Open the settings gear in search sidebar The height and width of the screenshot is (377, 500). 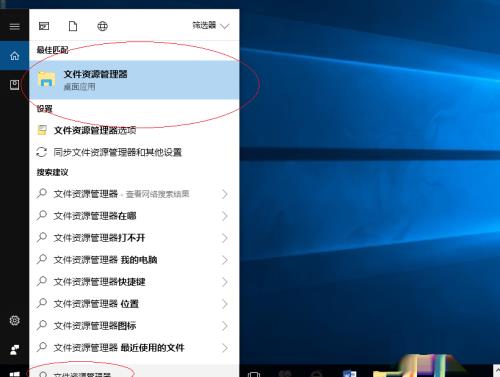point(14,320)
